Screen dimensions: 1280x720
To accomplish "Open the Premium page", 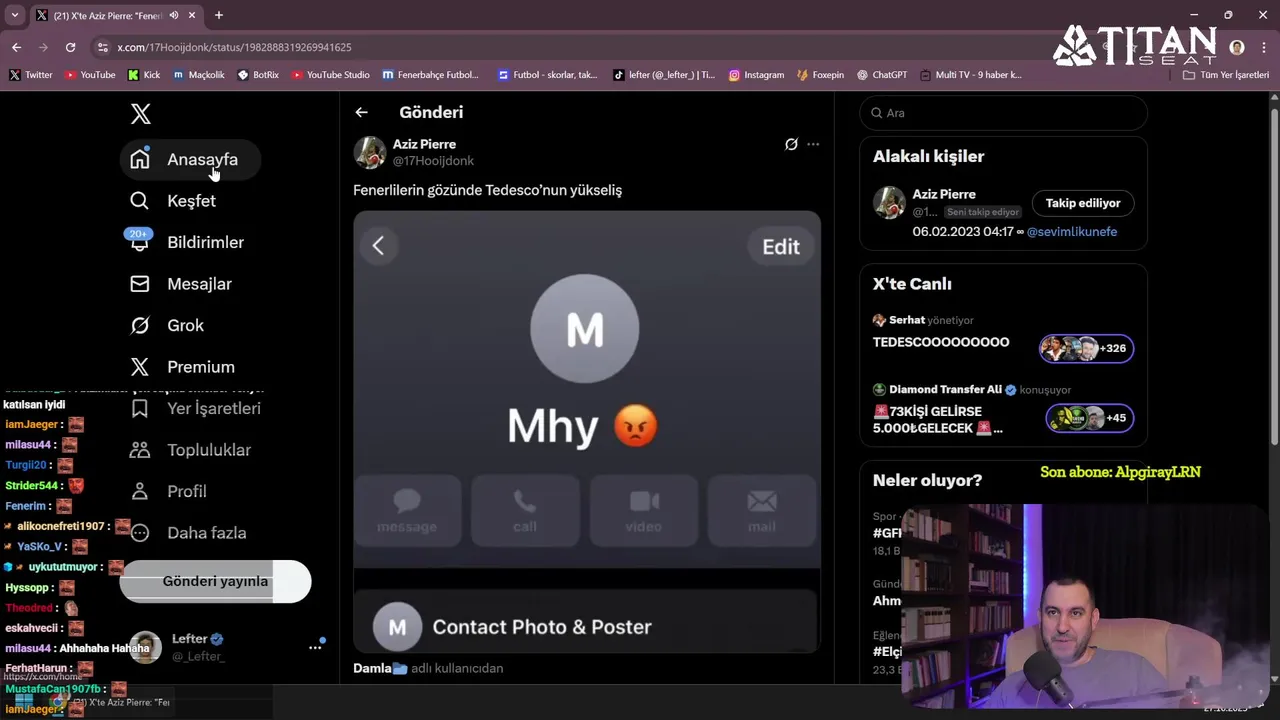I will pos(183,367).
